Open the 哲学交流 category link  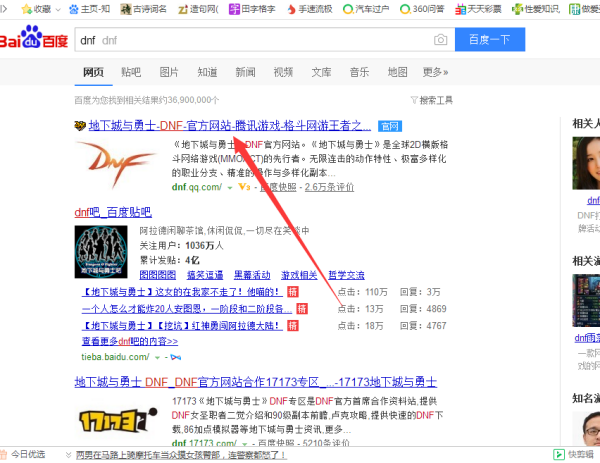[x=346, y=275]
